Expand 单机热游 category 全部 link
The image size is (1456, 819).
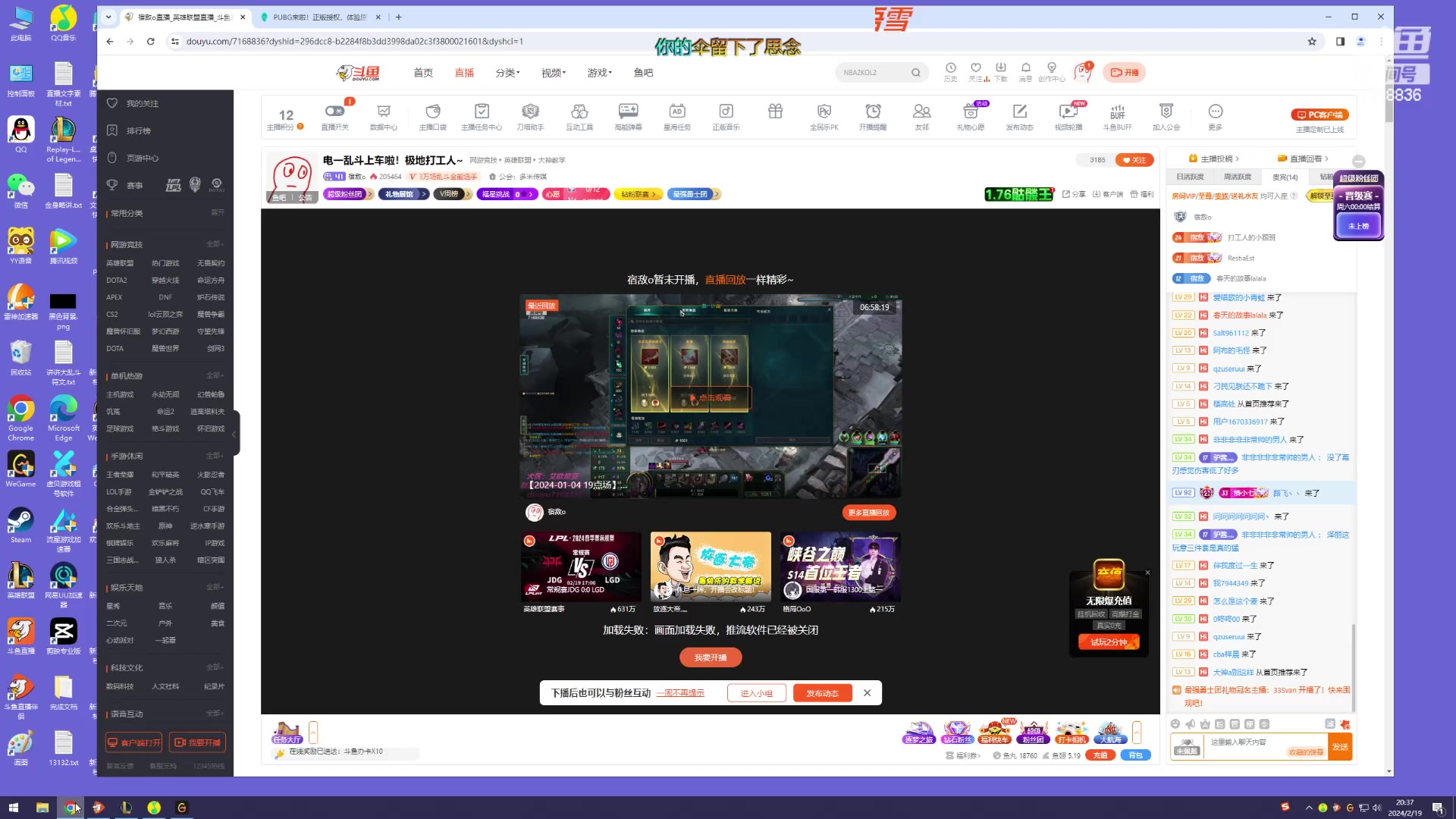tap(215, 375)
